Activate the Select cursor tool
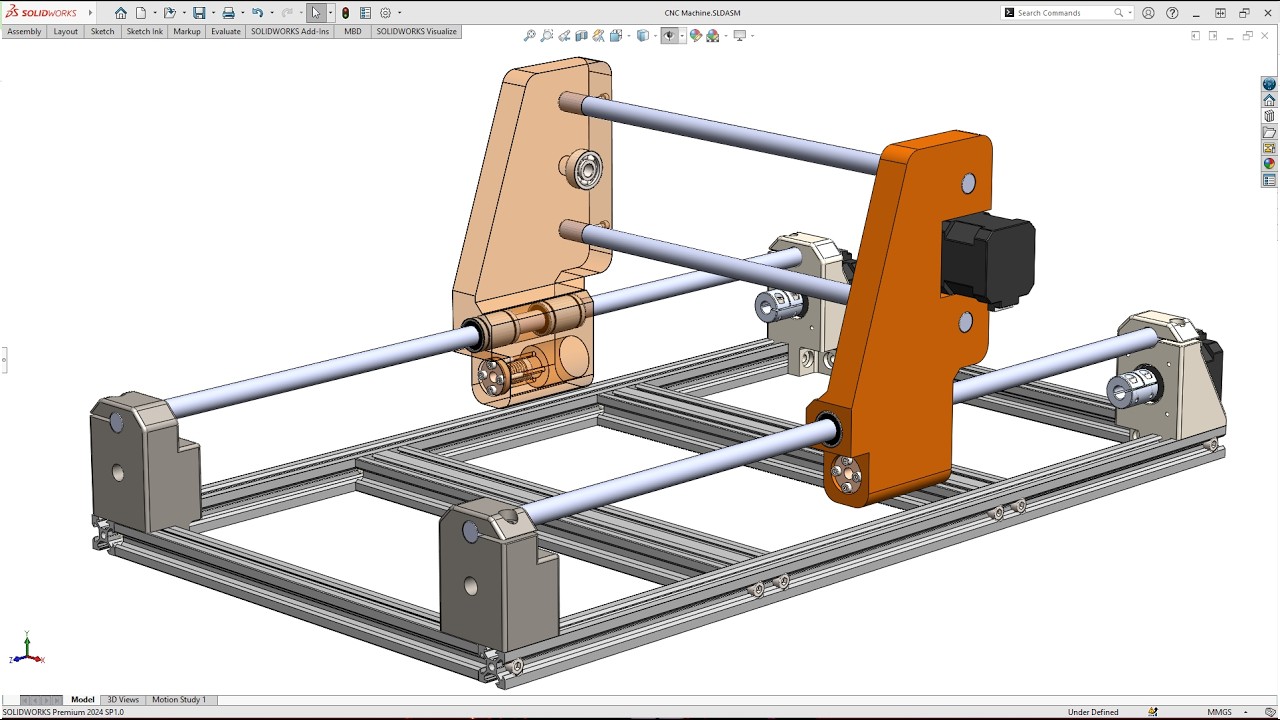Image resolution: width=1280 pixels, height=720 pixels. 316,13
